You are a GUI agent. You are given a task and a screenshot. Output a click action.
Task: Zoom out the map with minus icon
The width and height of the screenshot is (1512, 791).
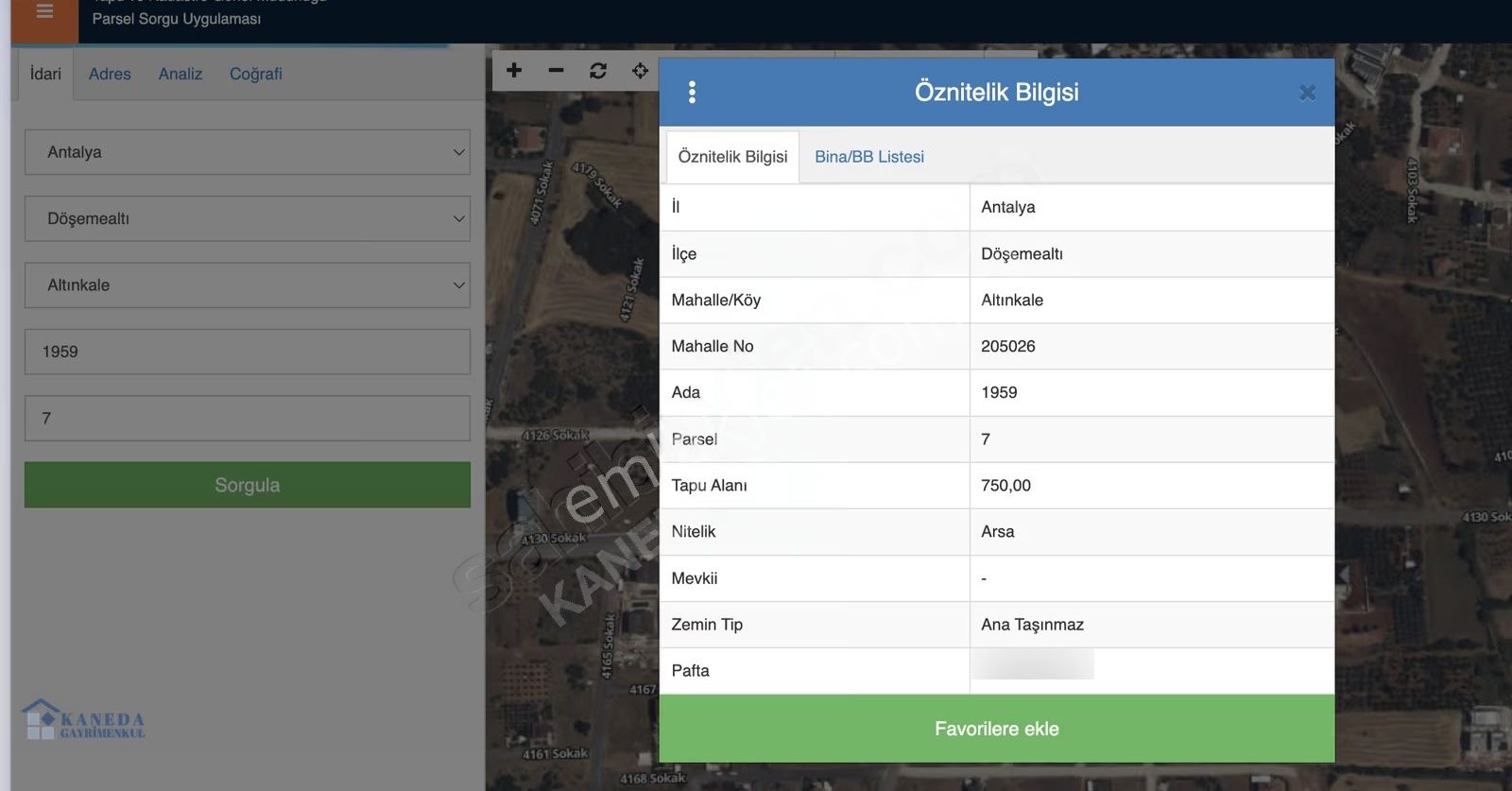point(556,71)
